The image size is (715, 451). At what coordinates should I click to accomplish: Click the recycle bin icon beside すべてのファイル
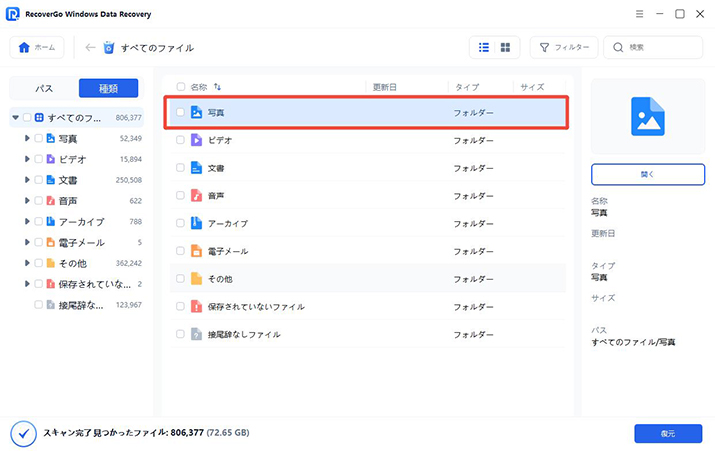pos(109,47)
